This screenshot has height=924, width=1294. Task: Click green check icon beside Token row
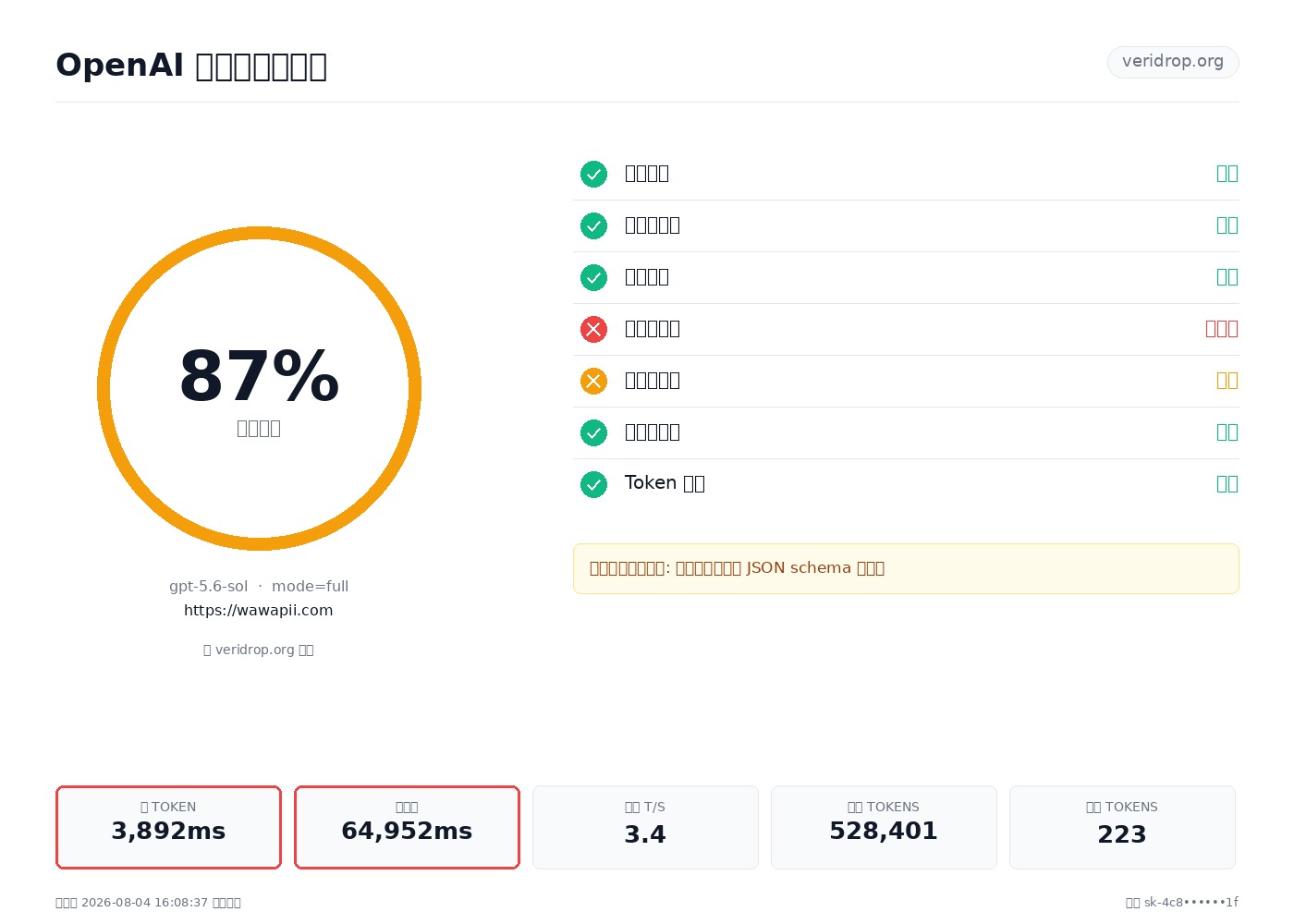coord(593,484)
